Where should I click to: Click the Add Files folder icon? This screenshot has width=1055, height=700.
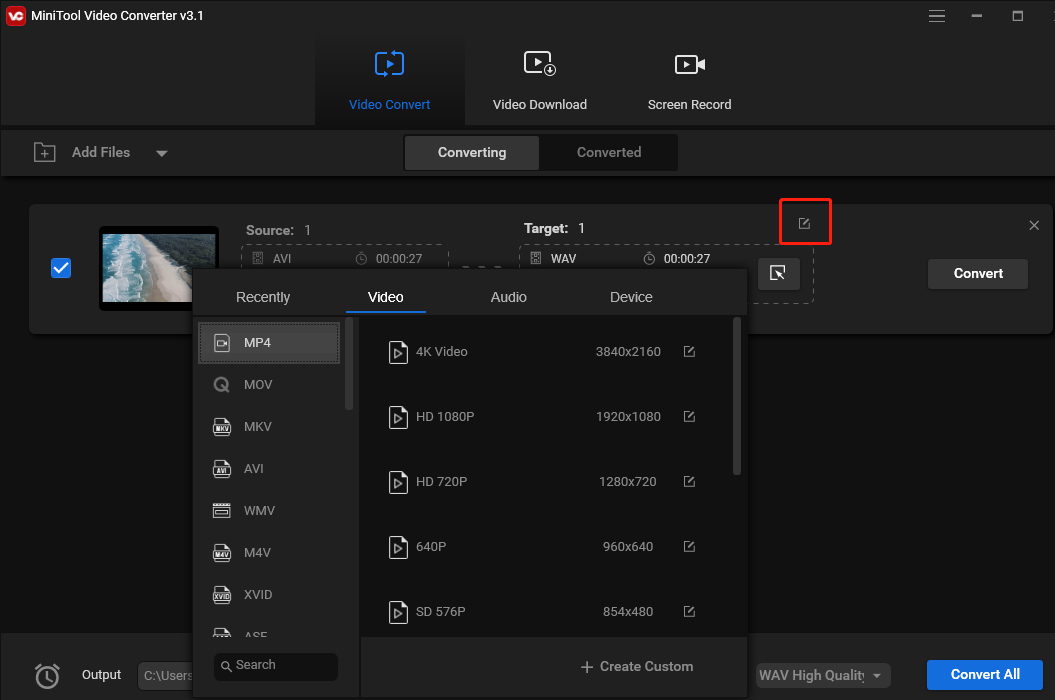point(44,152)
